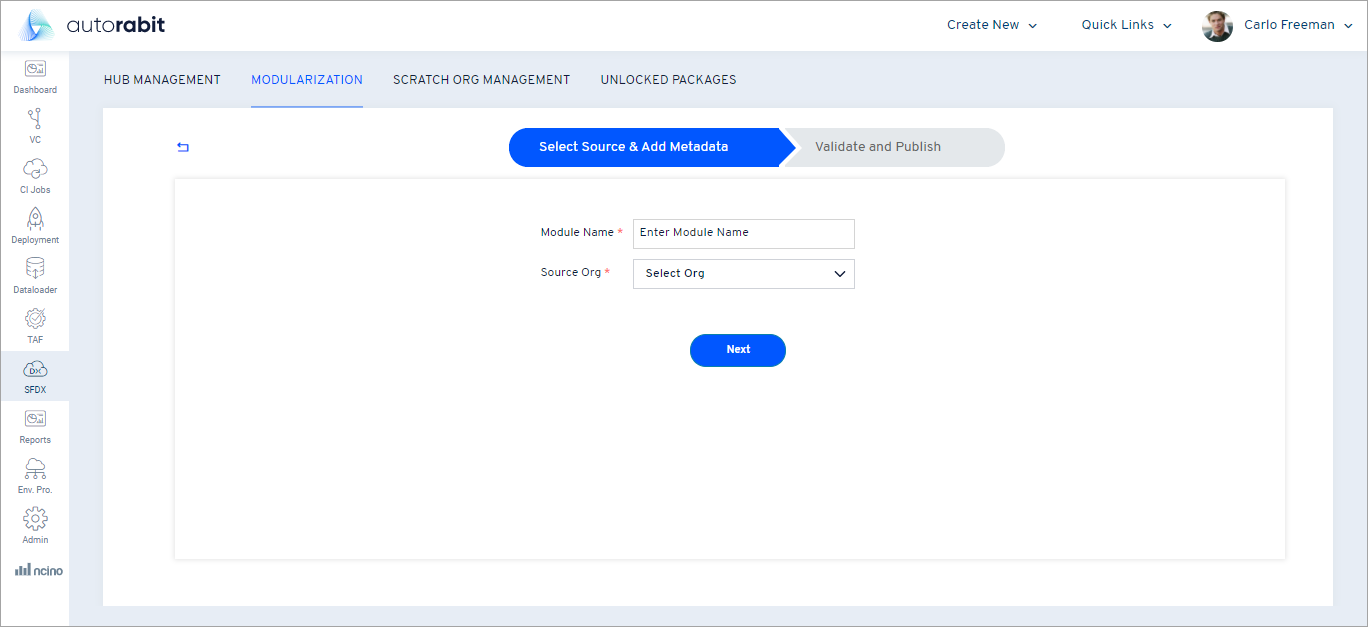The image size is (1368, 627).
Task: Open the Quick Links dropdown
Action: [1125, 24]
